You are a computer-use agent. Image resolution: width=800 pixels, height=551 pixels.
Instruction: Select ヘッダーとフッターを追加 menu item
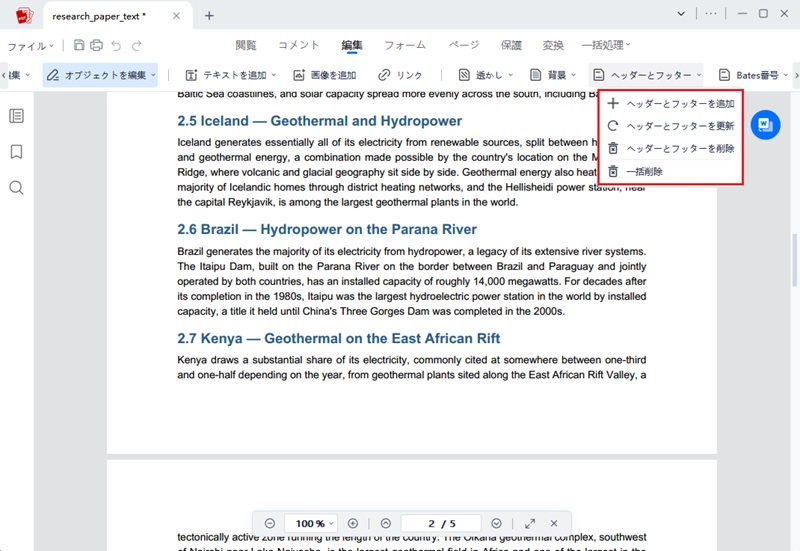point(670,104)
